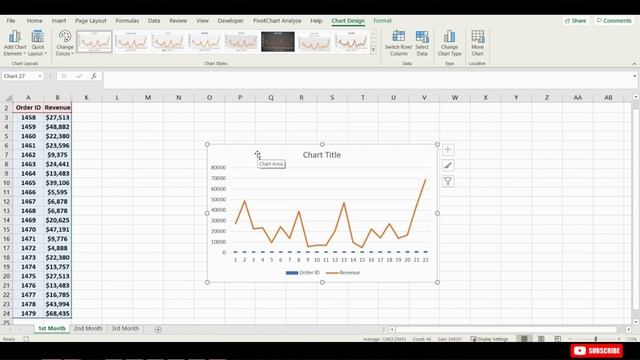Apply the second chart style thumbnail

click(x=131, y=41)
